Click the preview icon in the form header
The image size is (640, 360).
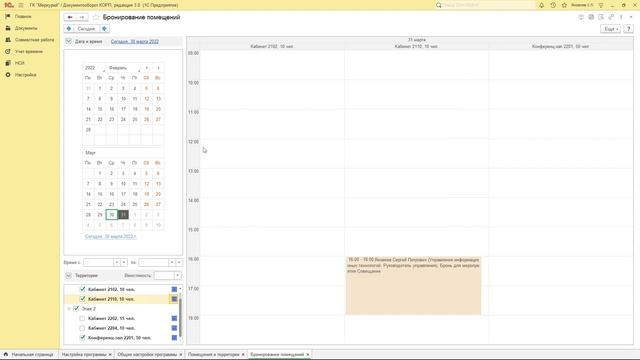(x=601, y=17)
